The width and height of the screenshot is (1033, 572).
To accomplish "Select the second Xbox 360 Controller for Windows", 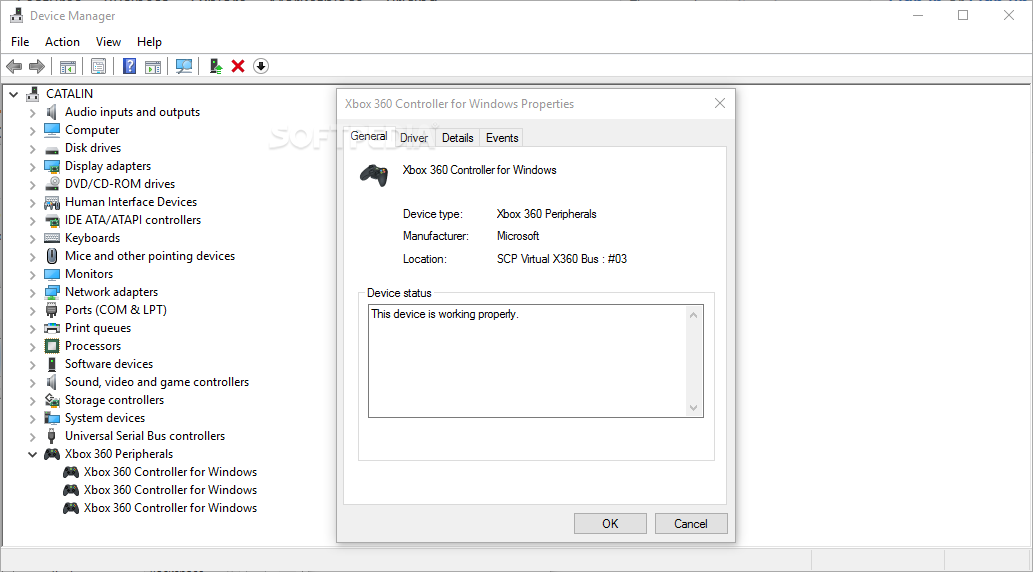I will (170, 490).
